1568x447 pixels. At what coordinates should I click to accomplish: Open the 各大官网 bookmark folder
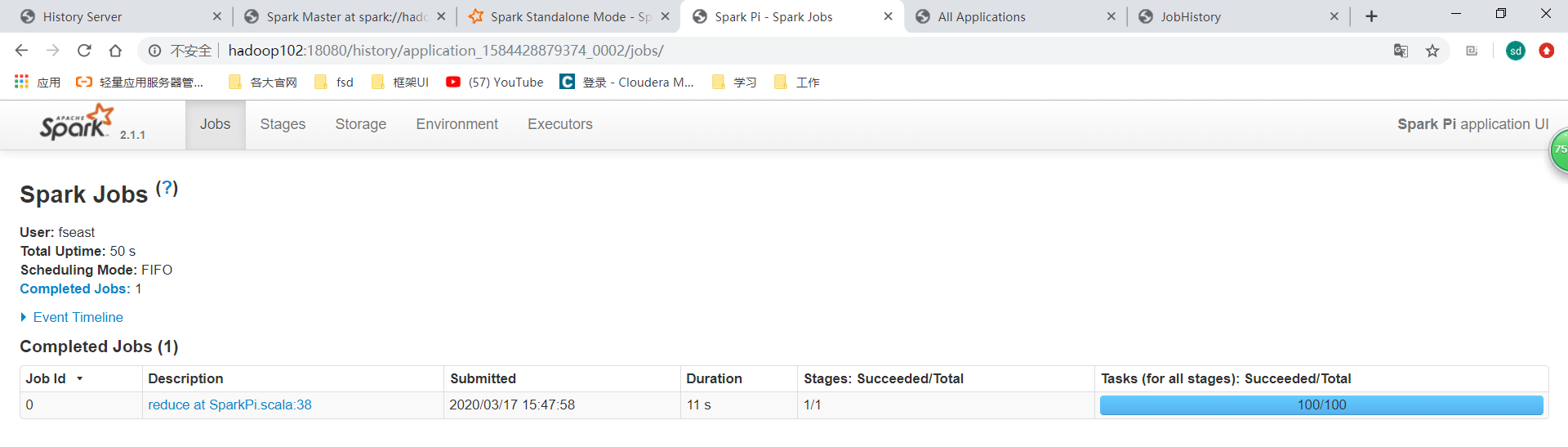pyautogui.click(x=263, y=82)
